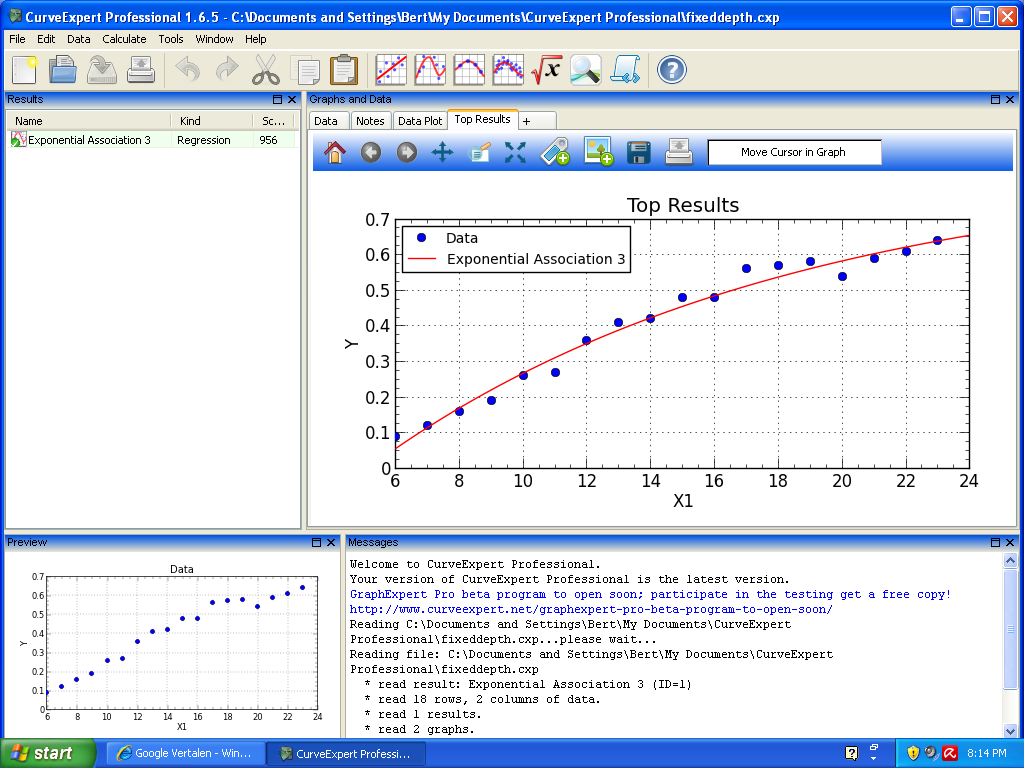The height and width of the screenshot is (768, 1024).
Task: Click the open file folder icon
Action: 63,70
